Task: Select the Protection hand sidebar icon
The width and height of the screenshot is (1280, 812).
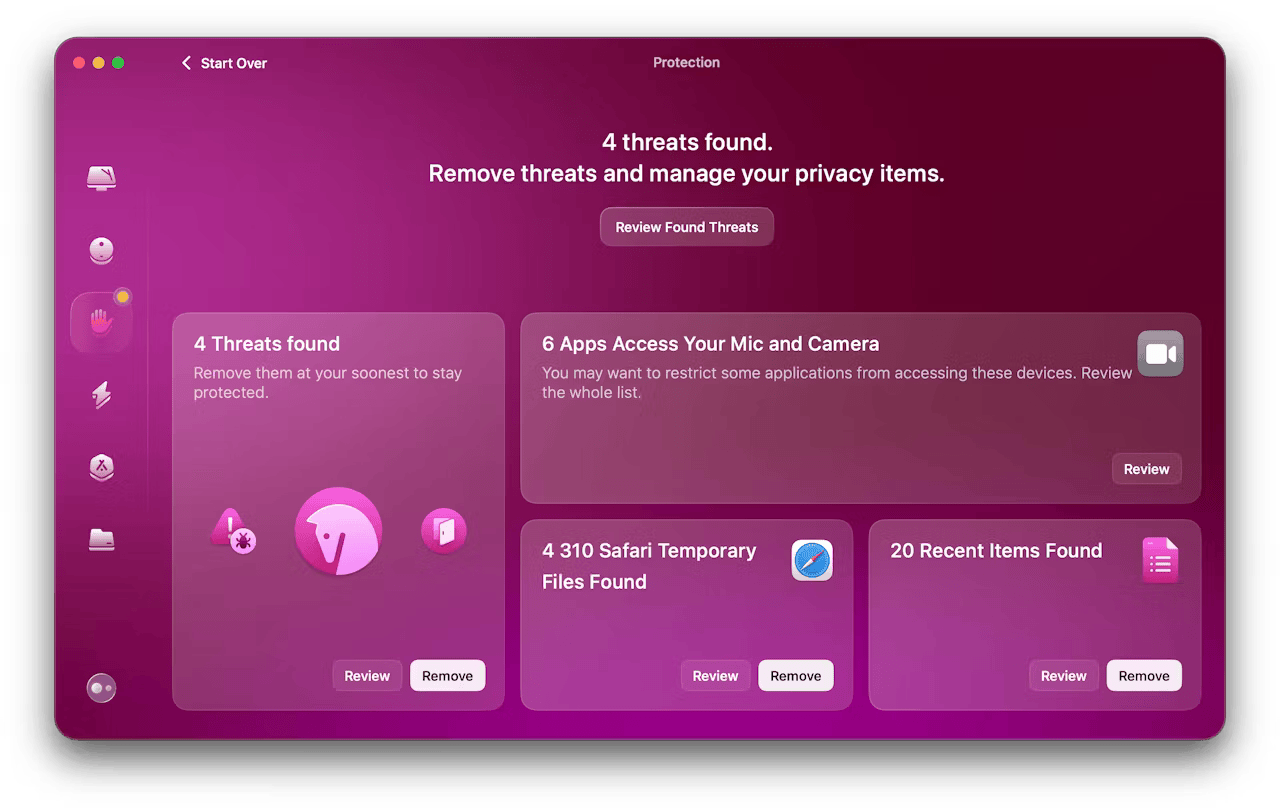Action: click(x=101, y=322)
